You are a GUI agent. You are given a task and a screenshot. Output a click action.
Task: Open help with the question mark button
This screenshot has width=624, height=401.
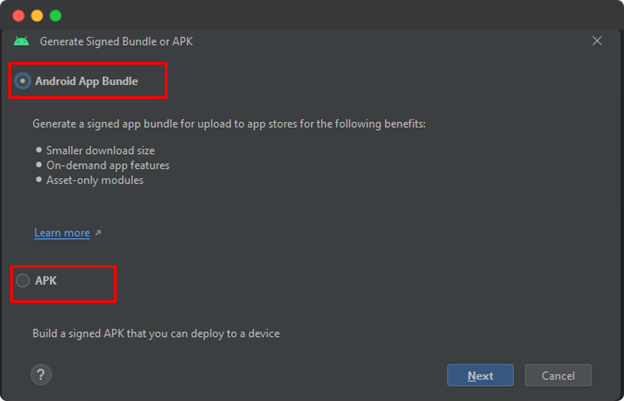point(41,375)
